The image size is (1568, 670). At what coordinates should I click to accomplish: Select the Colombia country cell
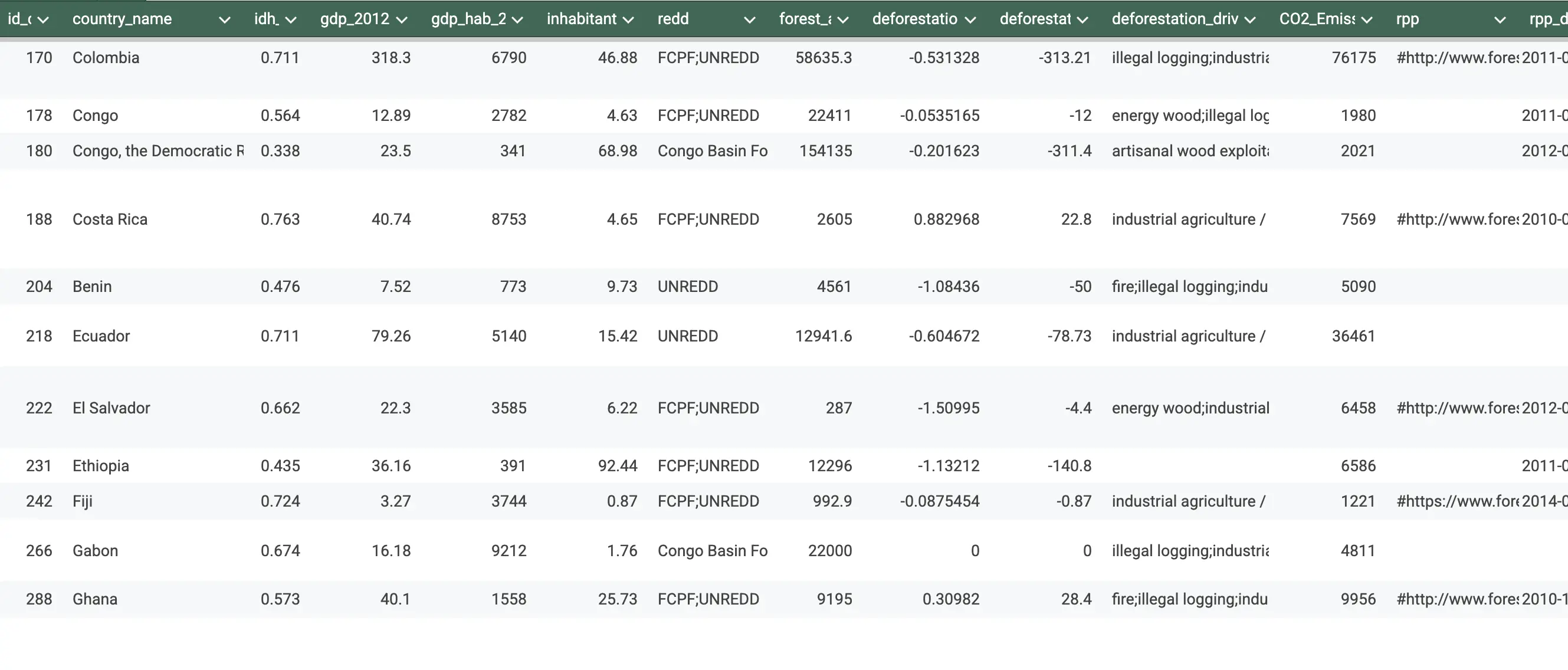[x=106, y=58]
